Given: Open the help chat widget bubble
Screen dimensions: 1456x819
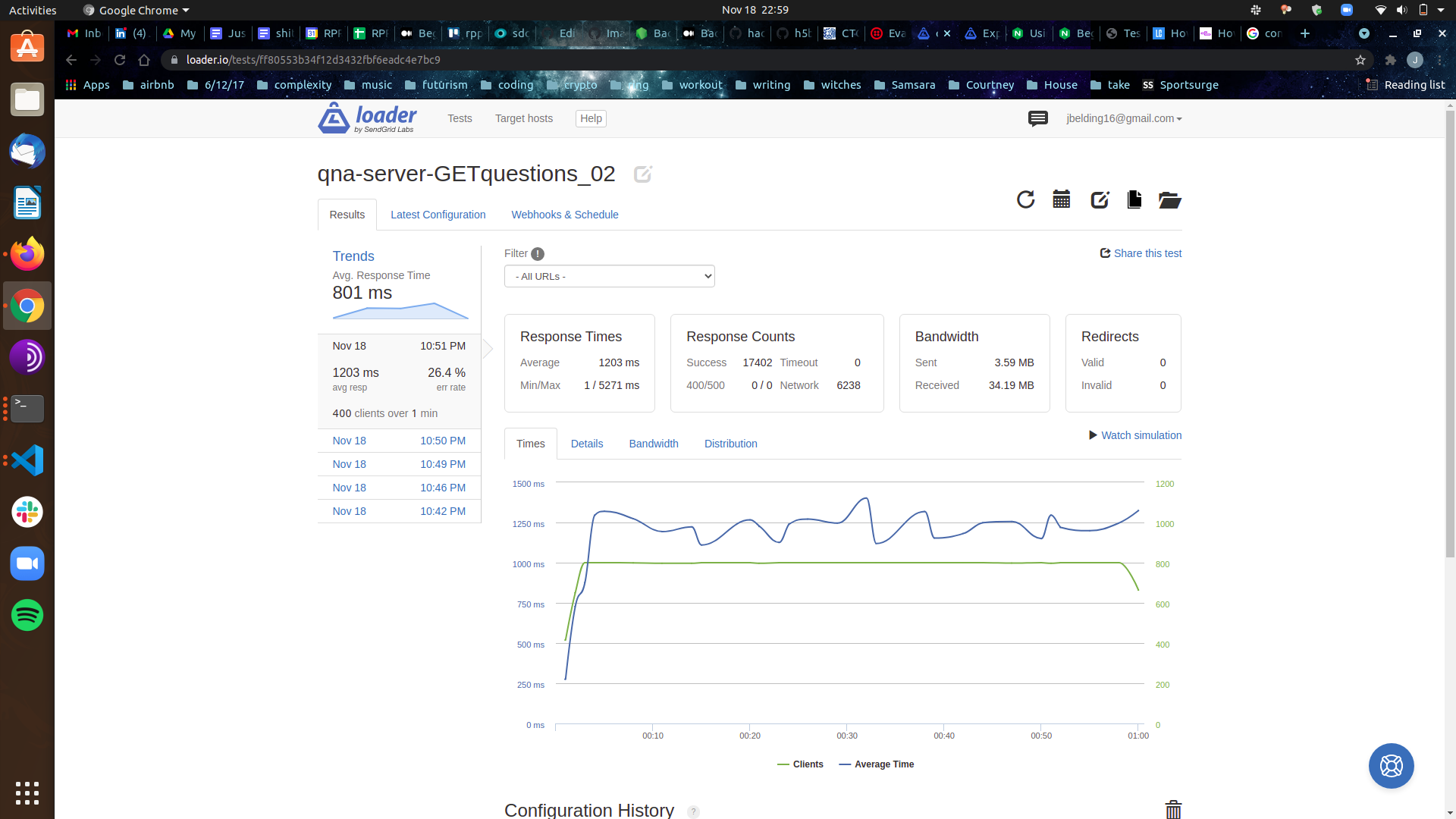Looking at the screenshot, I should tap(1391, 766).
